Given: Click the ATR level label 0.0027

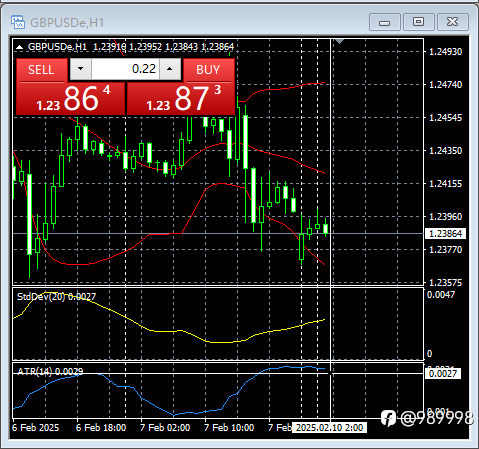Looking at the screenshot, I should coord(443,374).
